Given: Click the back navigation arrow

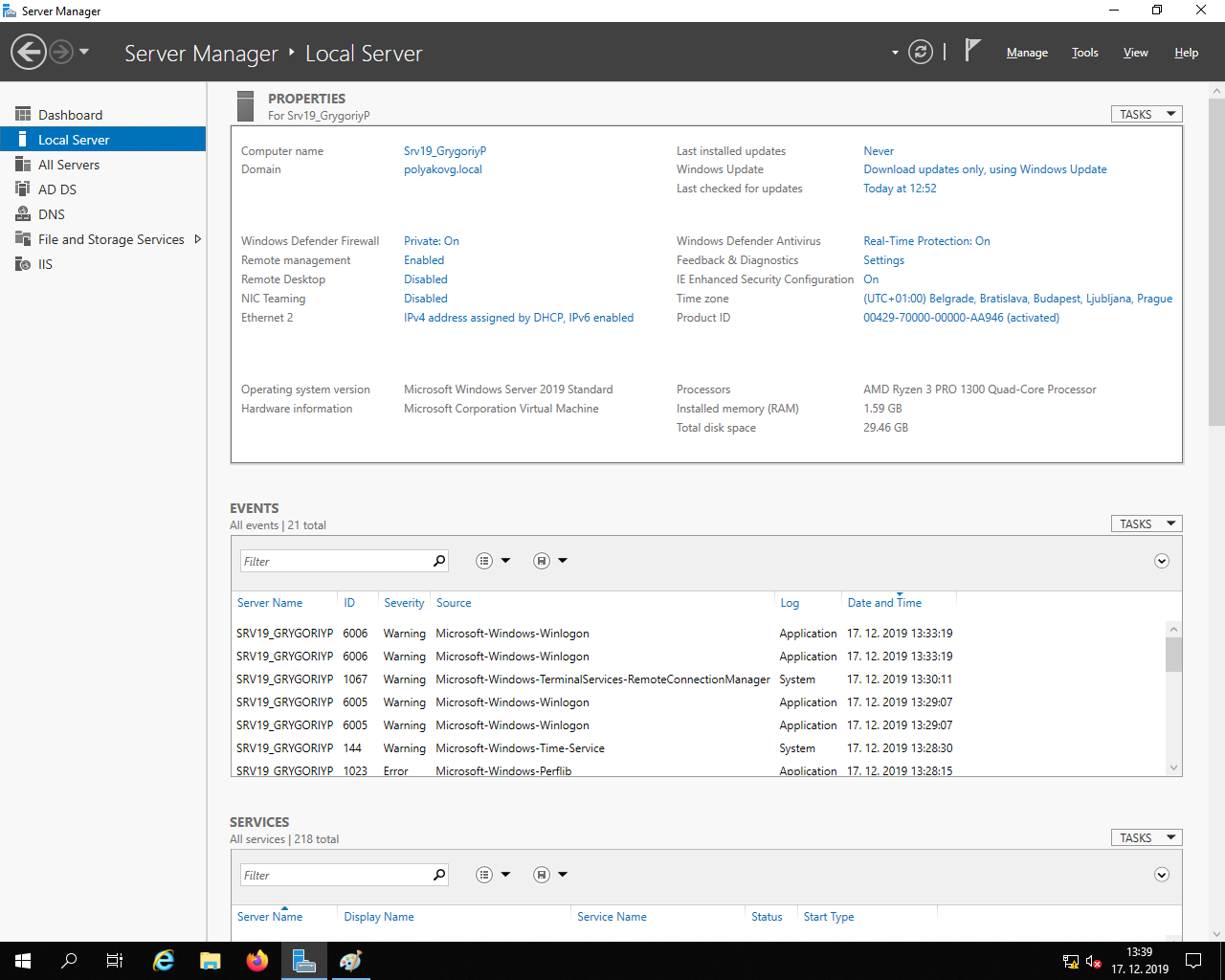Looking at the screenshot, I should coord(29,52).
